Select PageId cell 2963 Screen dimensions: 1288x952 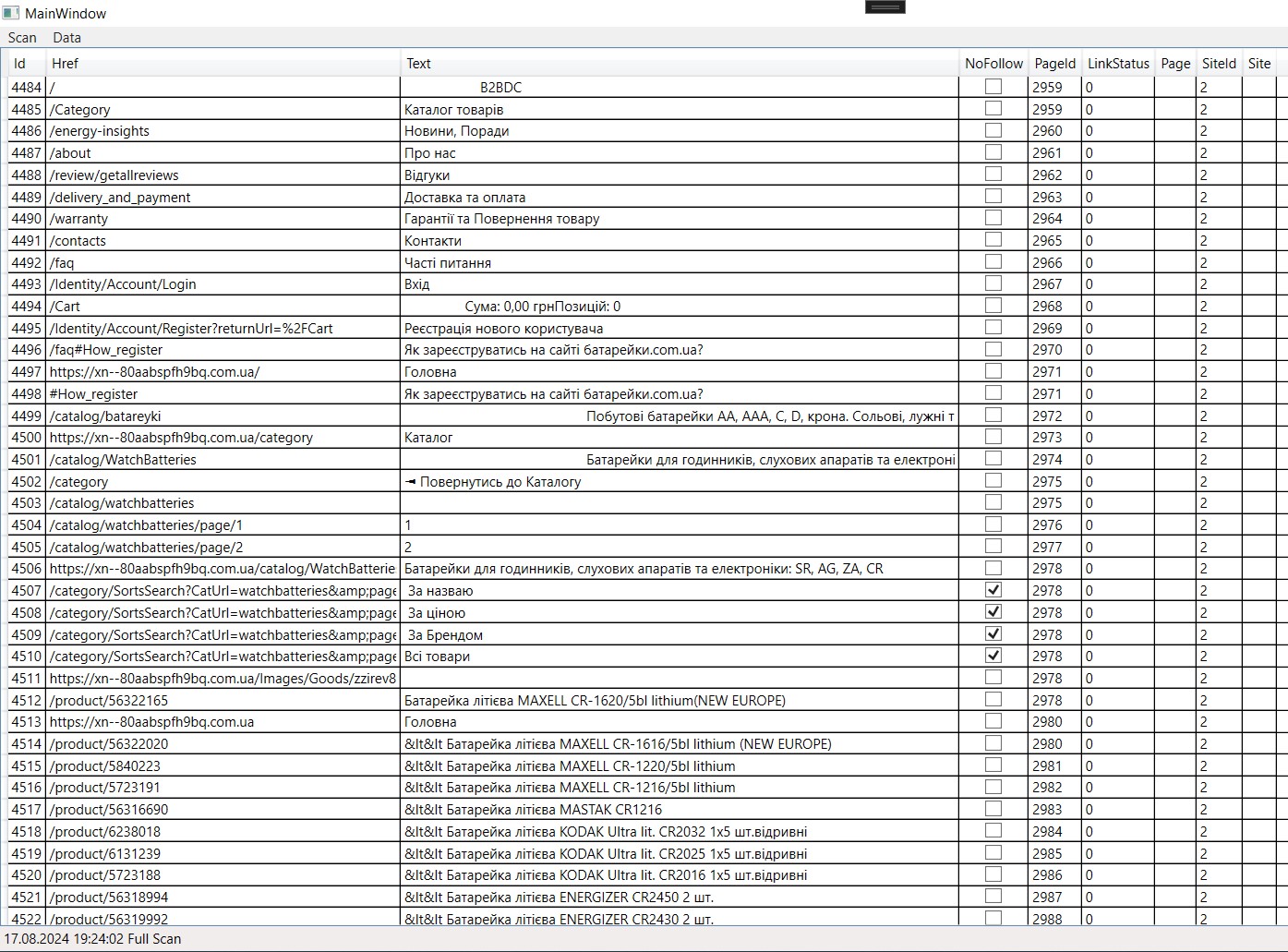point(1055,197)
